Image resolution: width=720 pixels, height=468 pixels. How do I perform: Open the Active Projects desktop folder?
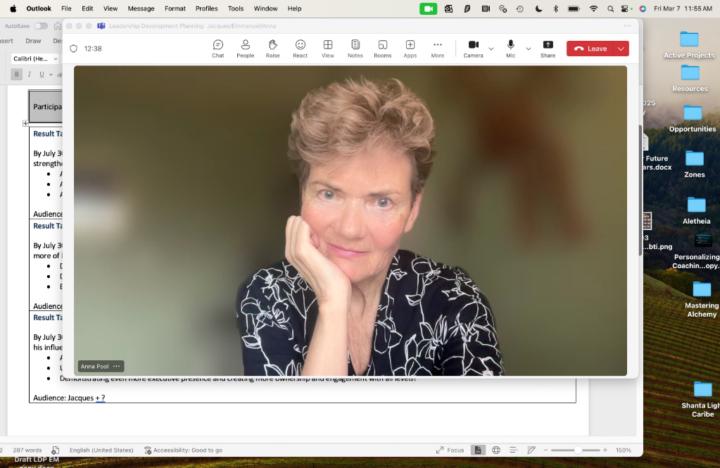(689, 45)
